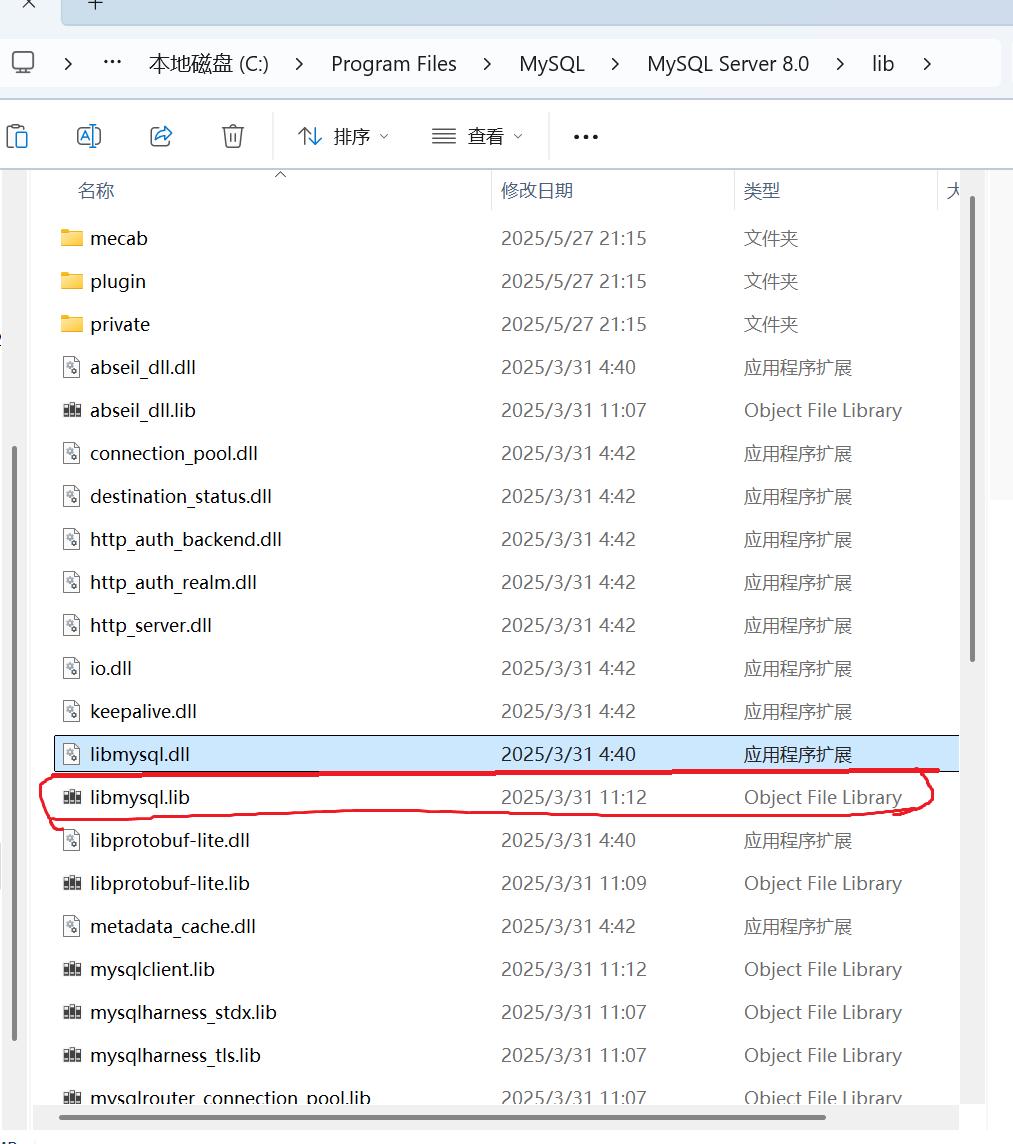This screenshot has height=1144, width=1013.
Task: Select the mysqlharness_stdx.lib file icon
Action: coord(72,1012)
